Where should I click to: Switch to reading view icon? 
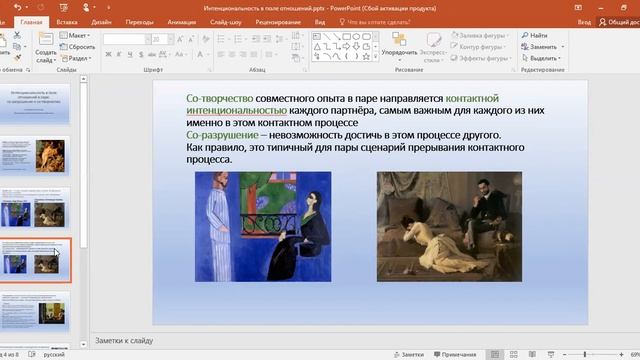[532, 355]
